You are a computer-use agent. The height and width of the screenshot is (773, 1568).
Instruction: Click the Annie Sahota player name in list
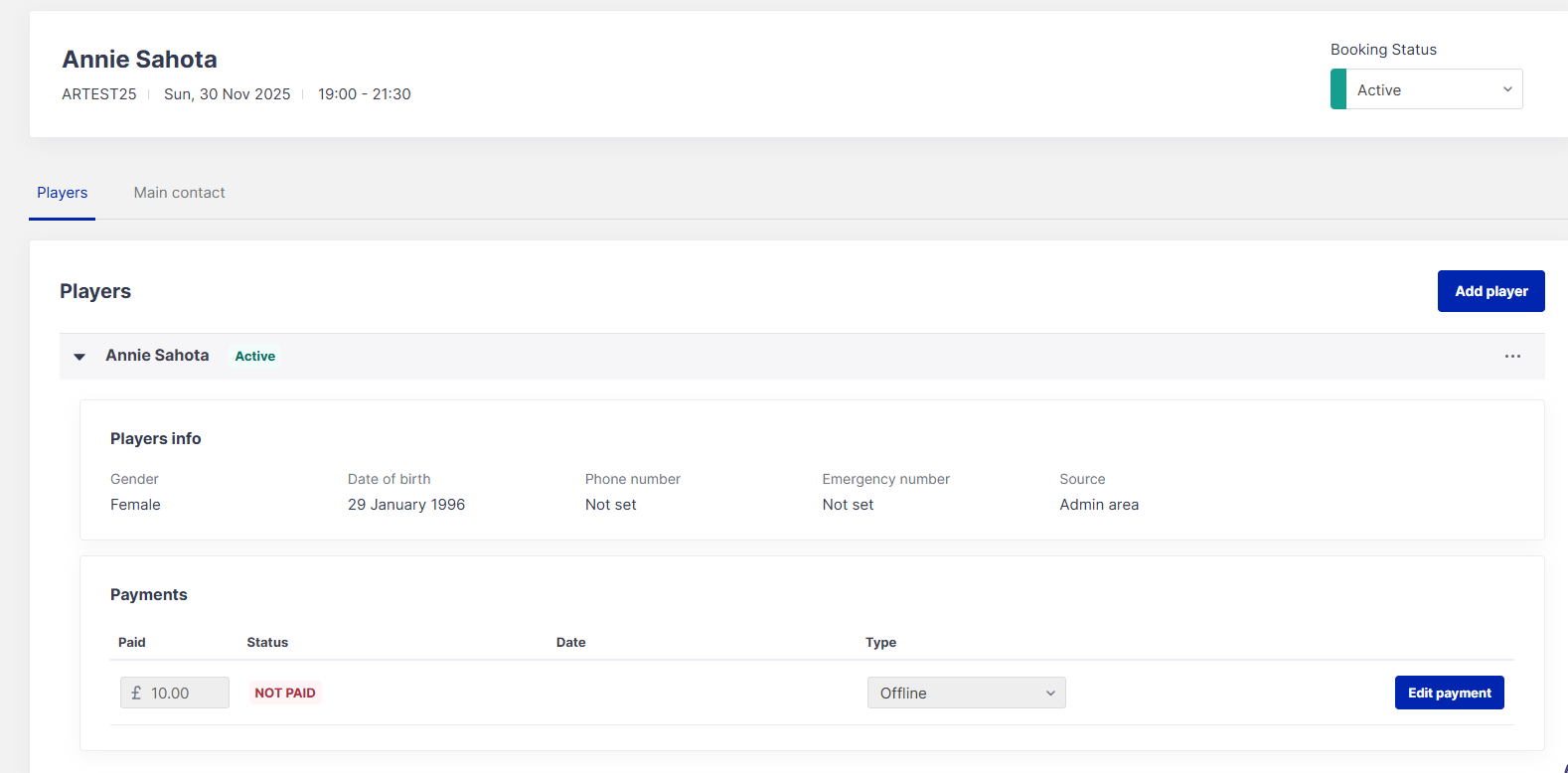point(157,356)
